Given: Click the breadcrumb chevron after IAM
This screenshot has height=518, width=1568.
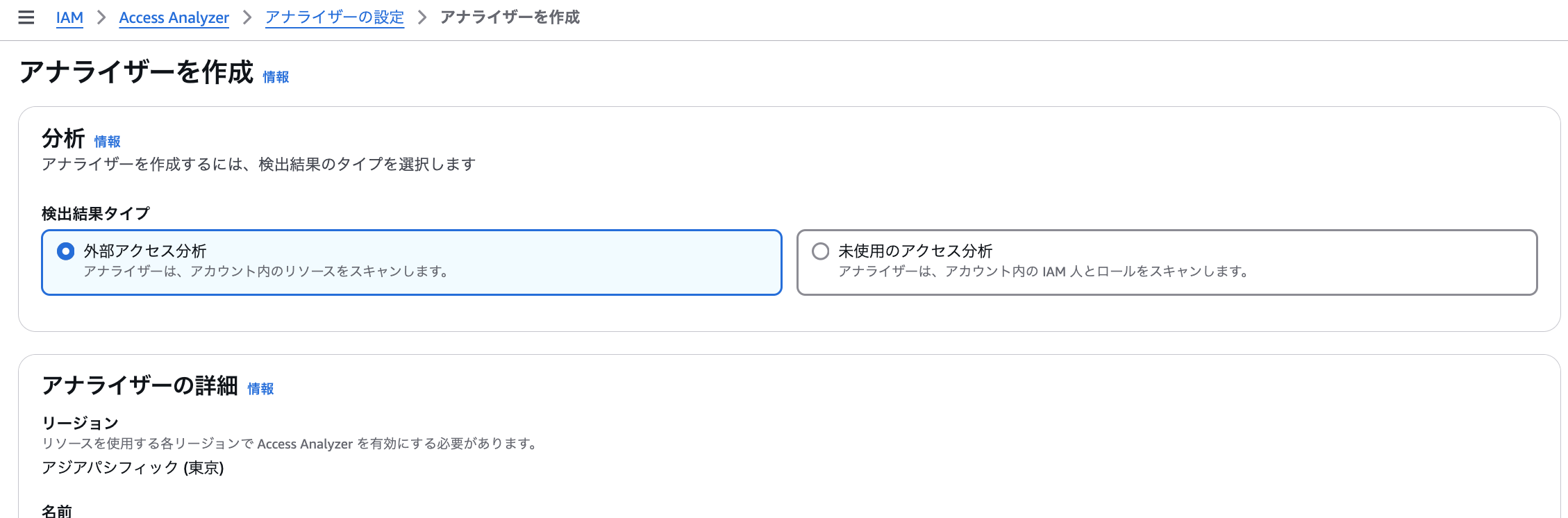Looking at the screenshot, I should (x=101, y=17).
